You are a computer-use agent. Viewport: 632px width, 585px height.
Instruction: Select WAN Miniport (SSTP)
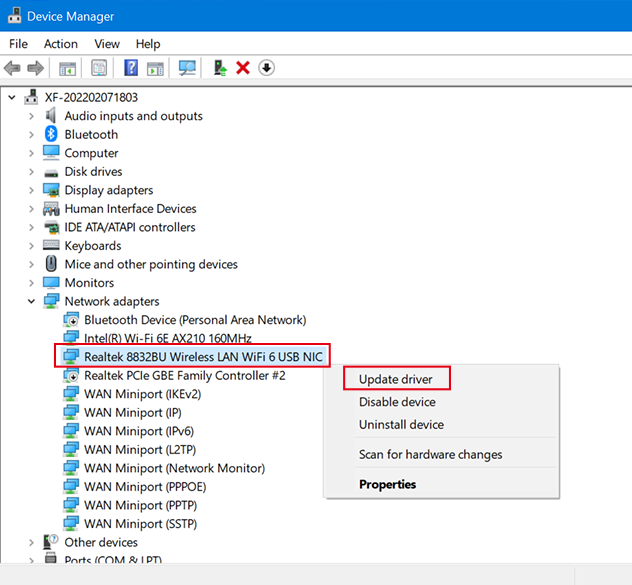[140, 524]
